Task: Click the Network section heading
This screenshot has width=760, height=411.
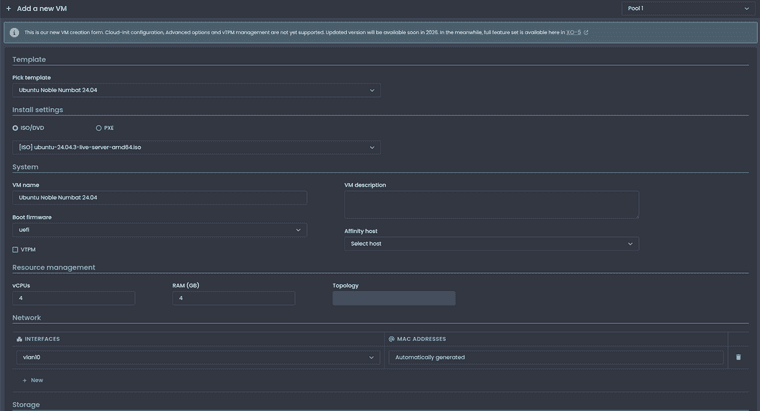Action: point(27,318)
